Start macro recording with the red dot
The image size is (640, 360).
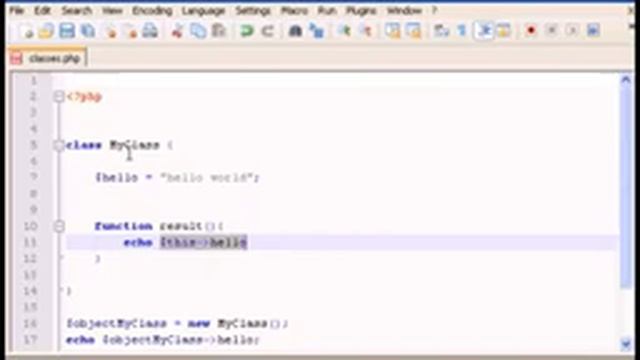click(x=531, y=31)
